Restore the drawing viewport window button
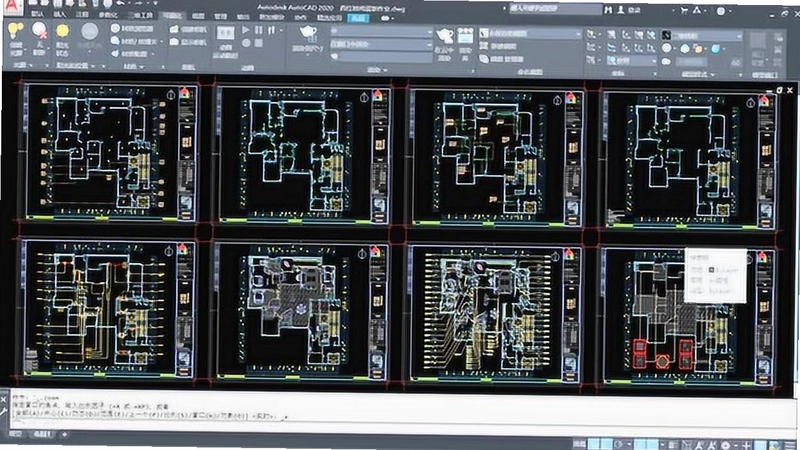 (780, 90)
